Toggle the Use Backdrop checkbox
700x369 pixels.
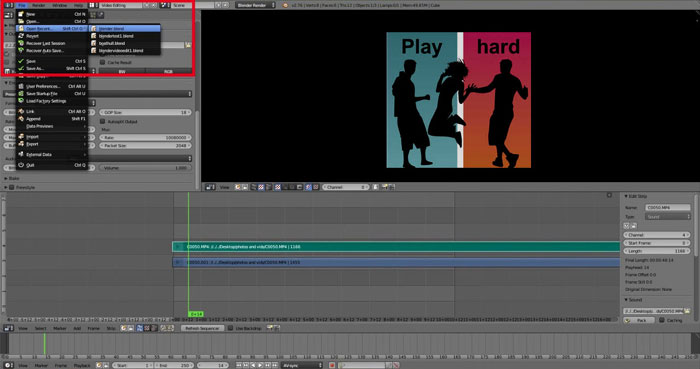point(230,328)
